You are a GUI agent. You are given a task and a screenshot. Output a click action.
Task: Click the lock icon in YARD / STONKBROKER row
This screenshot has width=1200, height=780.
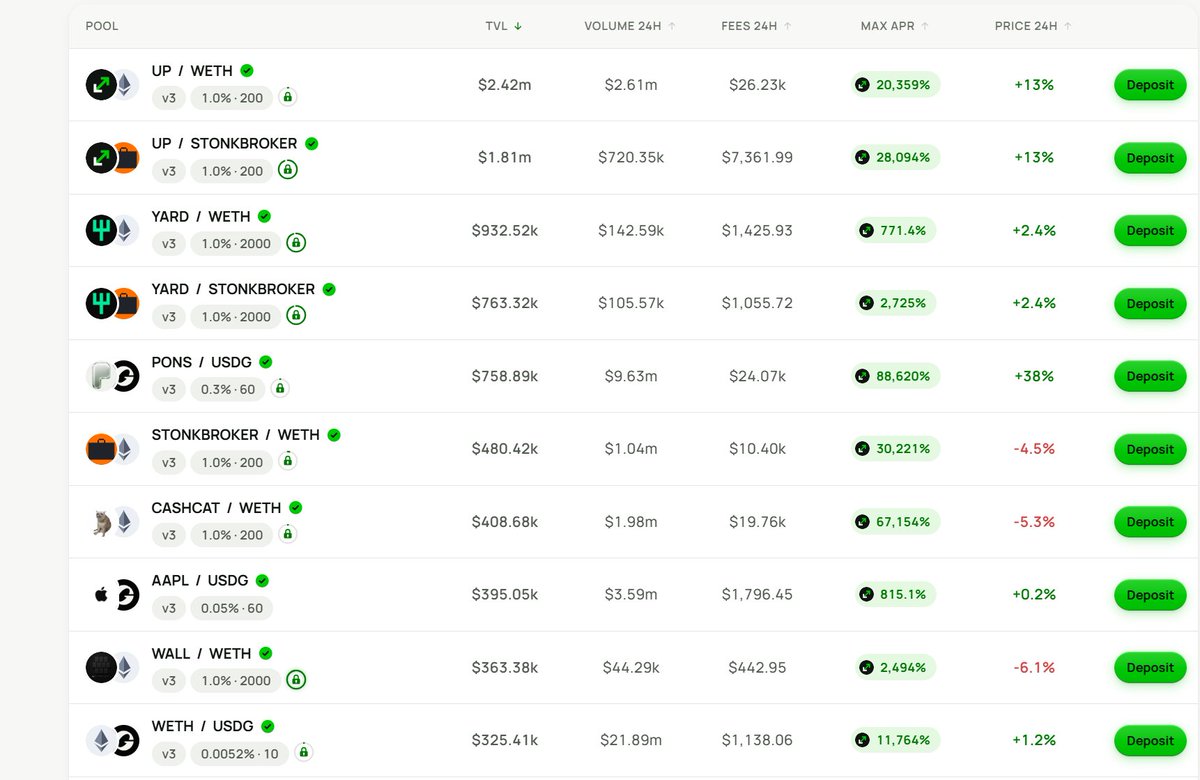click(296, 316)
